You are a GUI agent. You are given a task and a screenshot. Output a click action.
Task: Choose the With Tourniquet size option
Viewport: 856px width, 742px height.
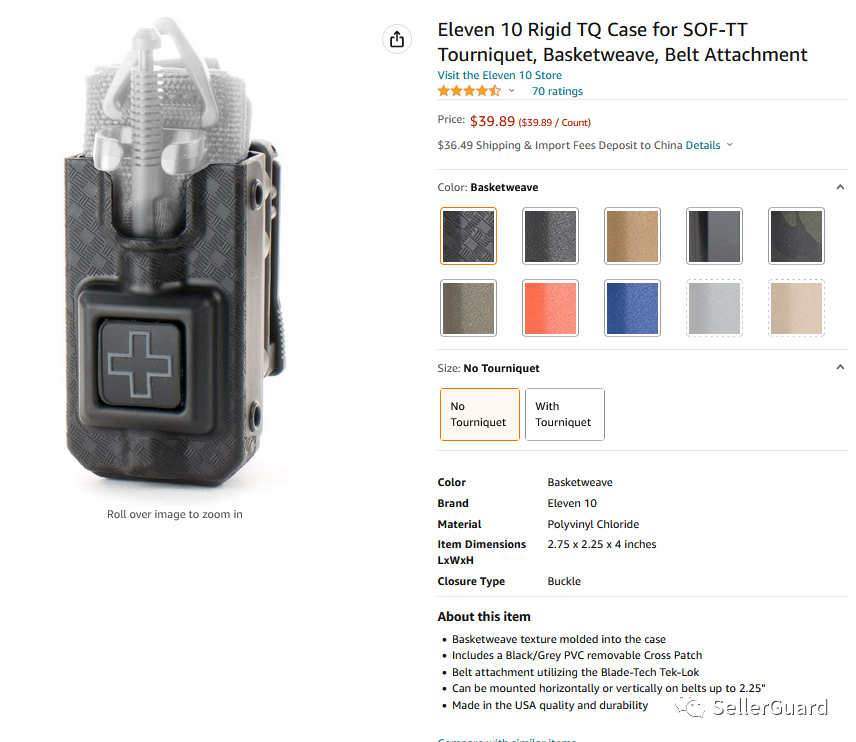click(x=564, y=414)
